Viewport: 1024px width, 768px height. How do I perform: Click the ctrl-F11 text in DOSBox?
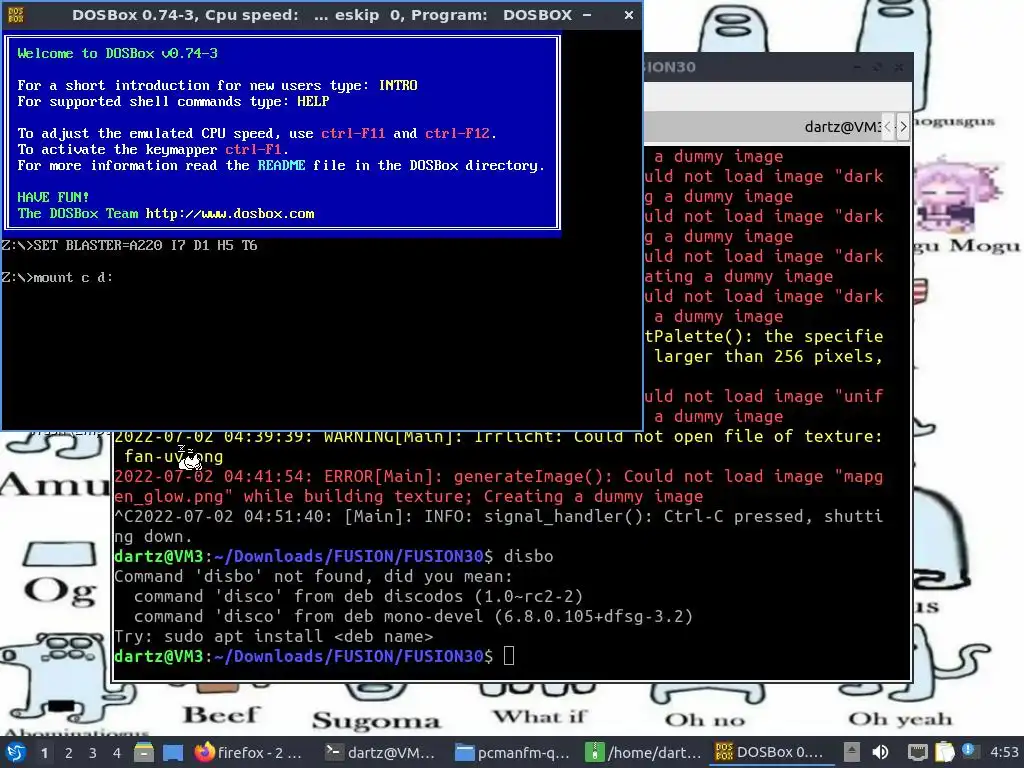[x=353, y=133]
